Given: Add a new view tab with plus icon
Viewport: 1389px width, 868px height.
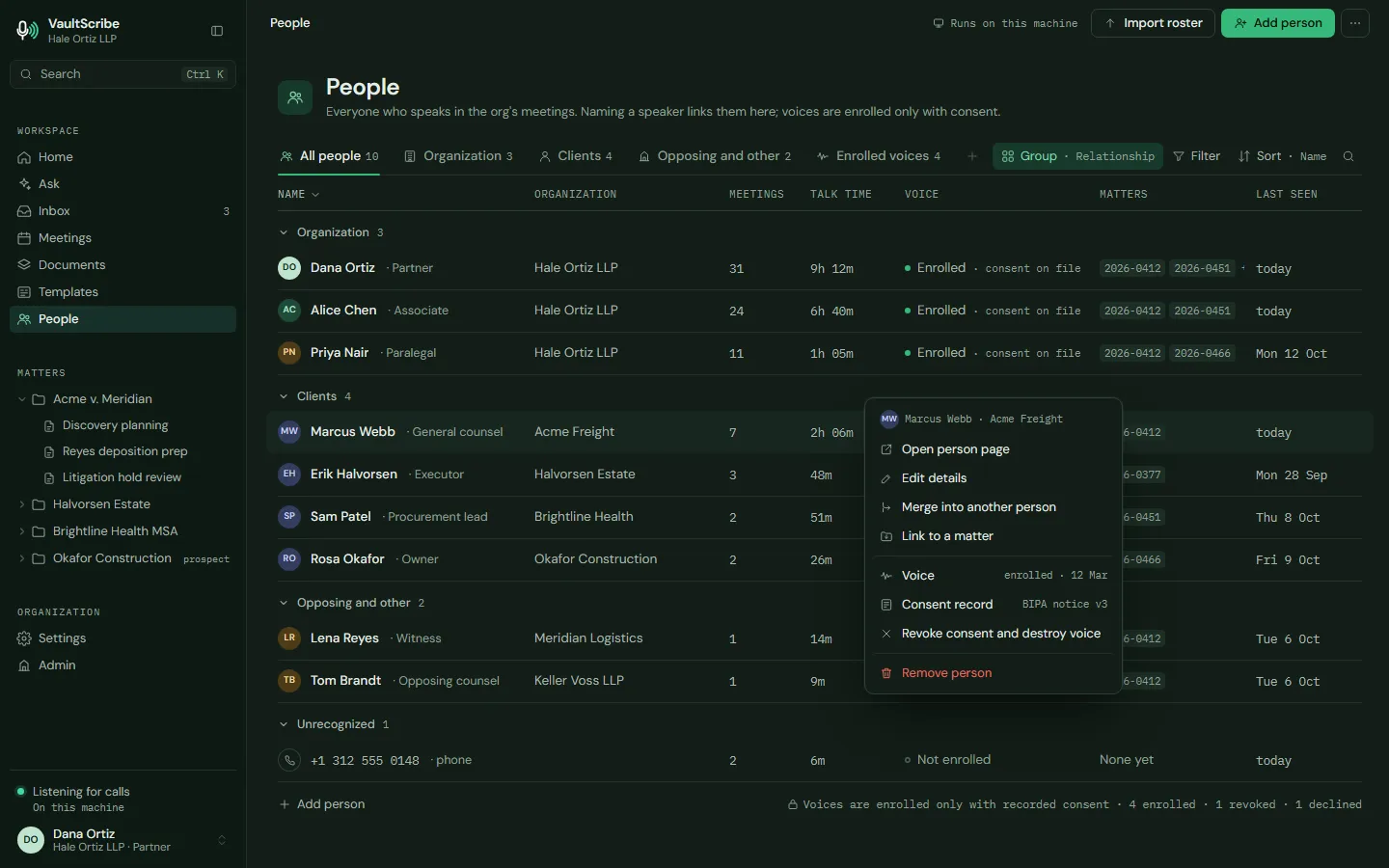Looking at the screenshot, I should 972,156.
